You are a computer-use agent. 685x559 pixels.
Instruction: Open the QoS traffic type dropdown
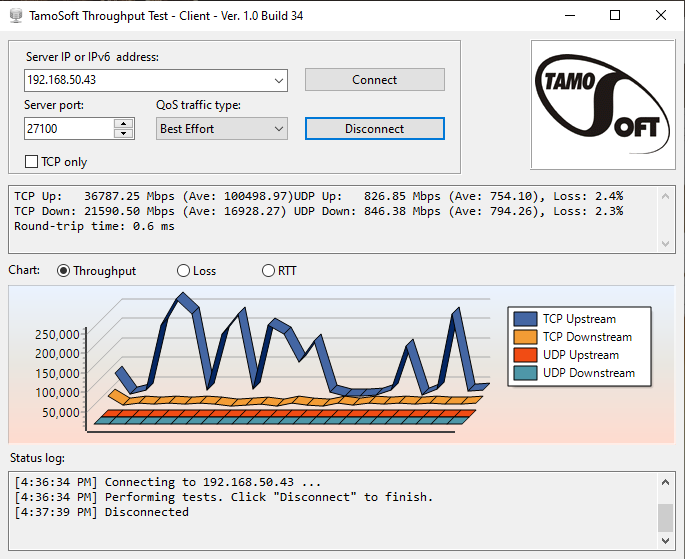click(x=277, y=129)
